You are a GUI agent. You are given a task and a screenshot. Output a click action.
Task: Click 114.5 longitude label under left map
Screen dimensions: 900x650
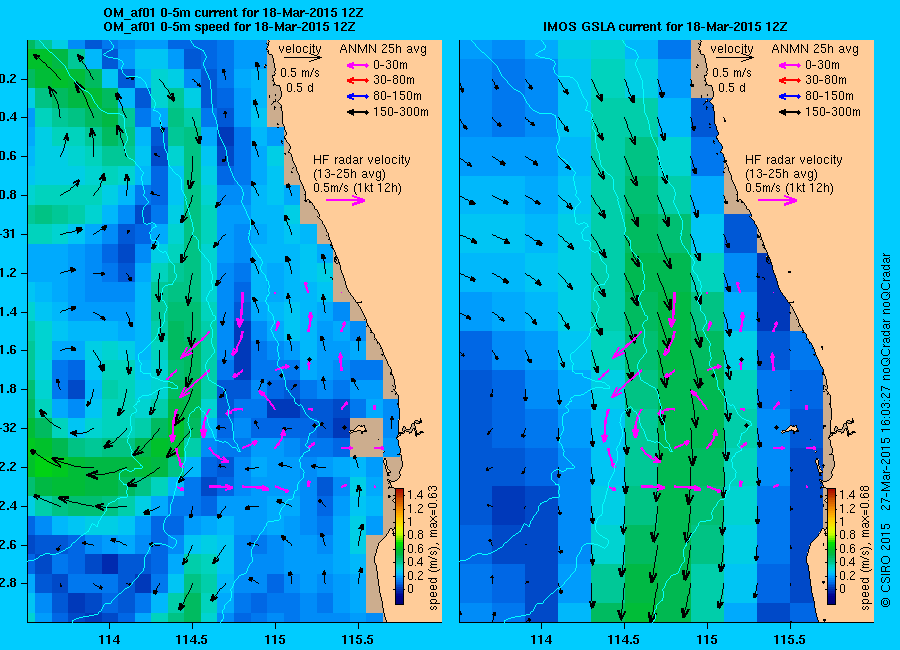tap(192, 639)
